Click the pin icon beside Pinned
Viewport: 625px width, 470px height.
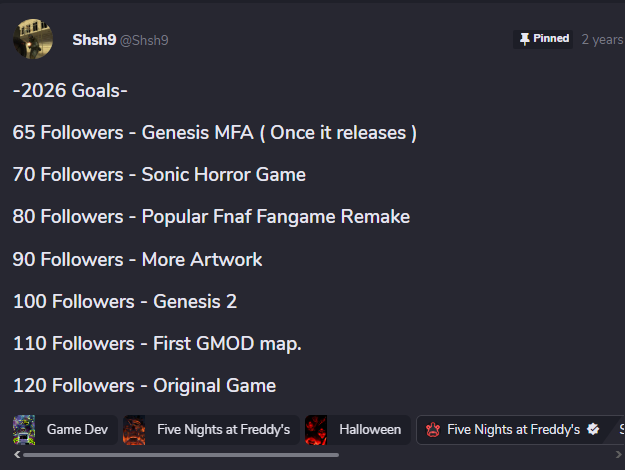(524, 39)
